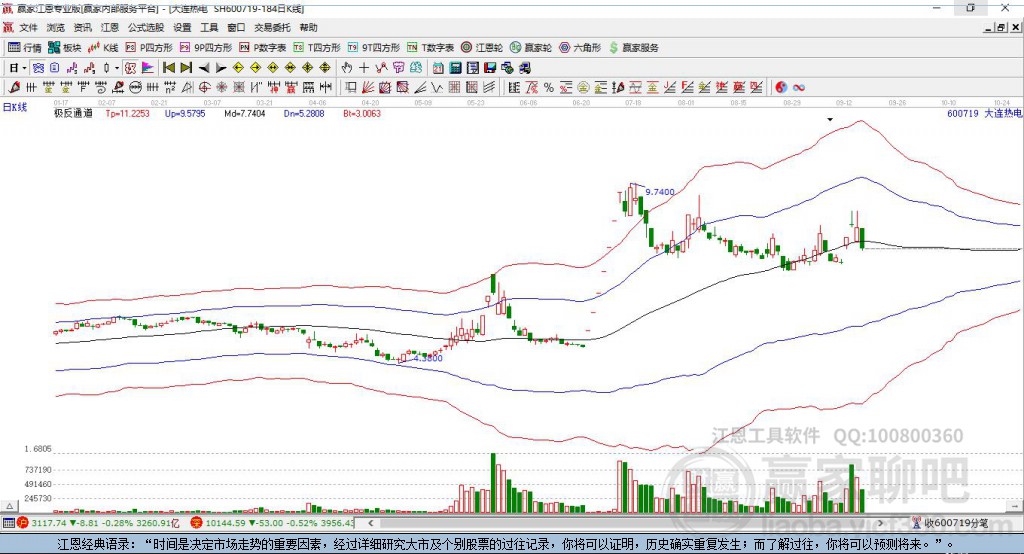1024x554 pixels.
Task: Open the 帮助 menu
Action: 308,27
